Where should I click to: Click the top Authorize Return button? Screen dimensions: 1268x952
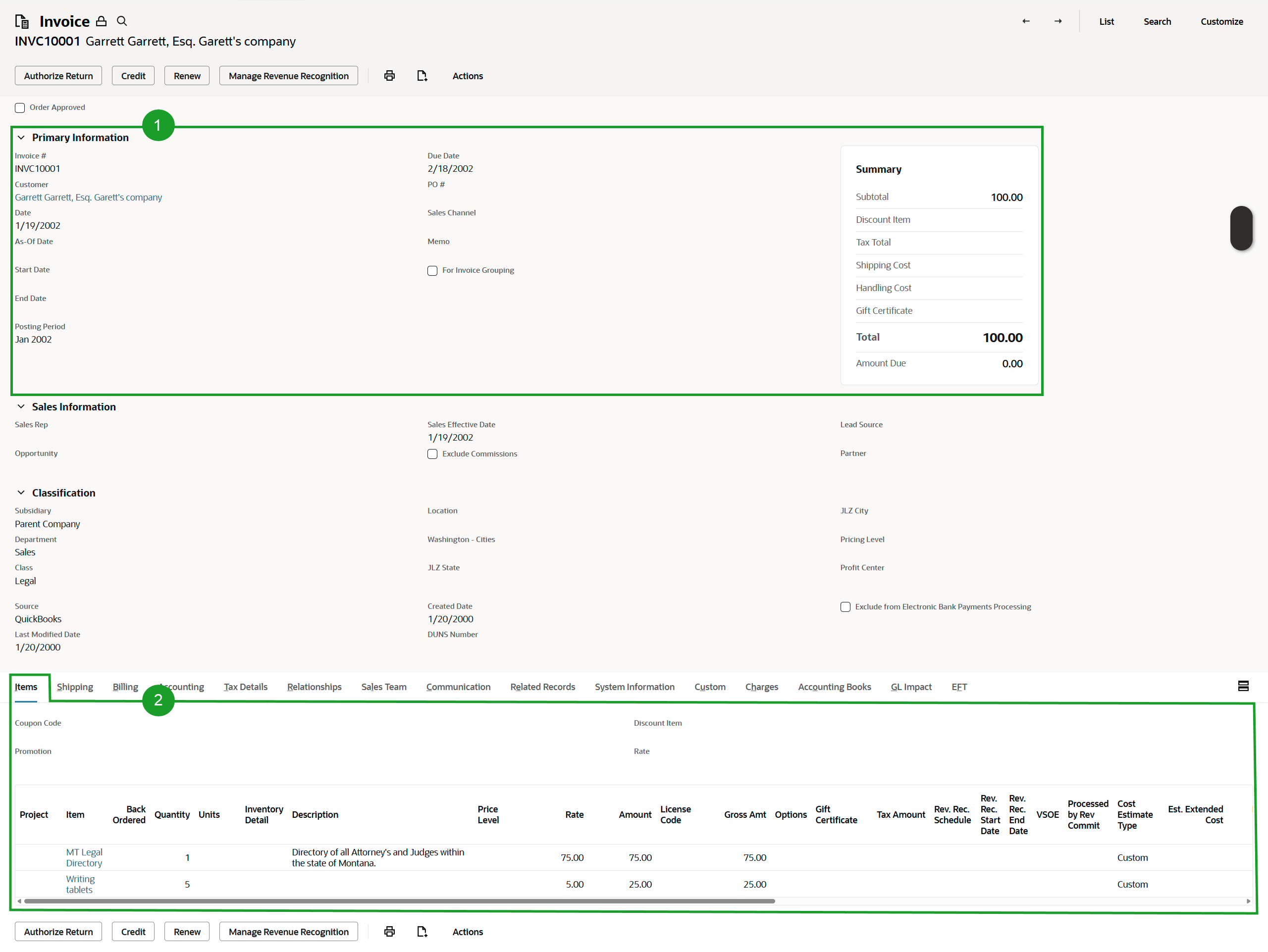(x=58, y=76)
